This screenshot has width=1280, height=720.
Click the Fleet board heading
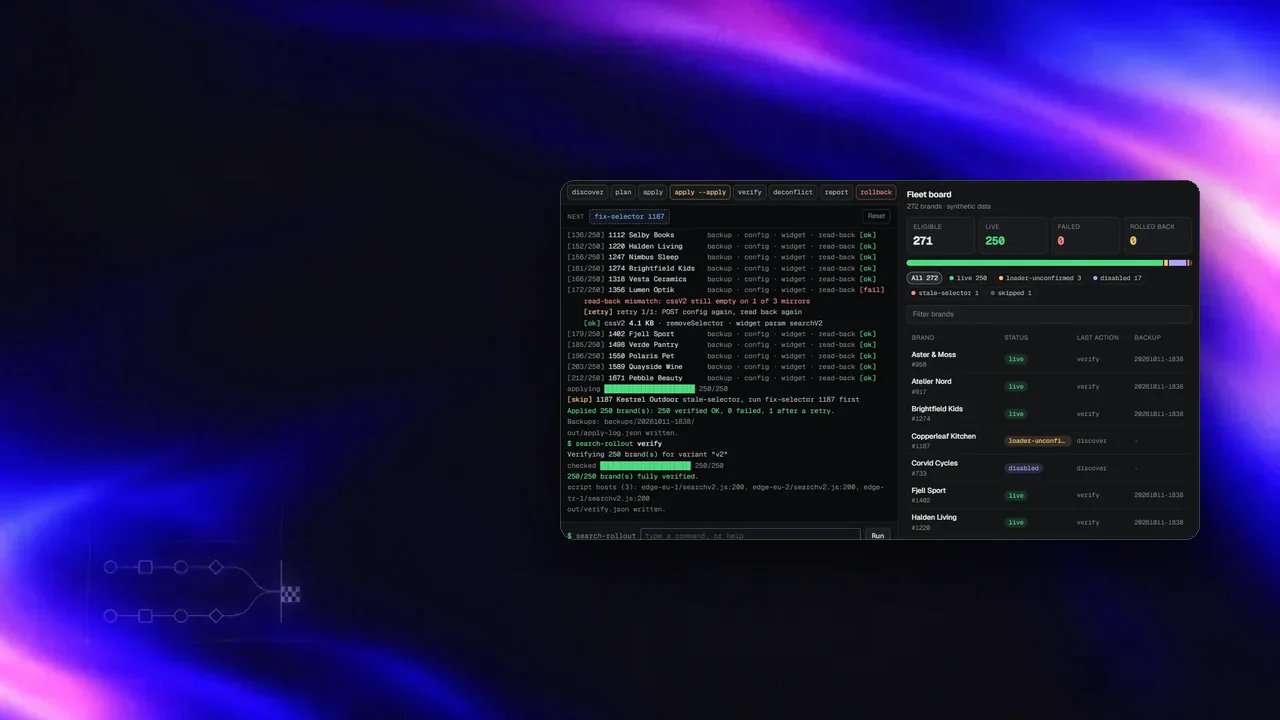coord(929,194)
